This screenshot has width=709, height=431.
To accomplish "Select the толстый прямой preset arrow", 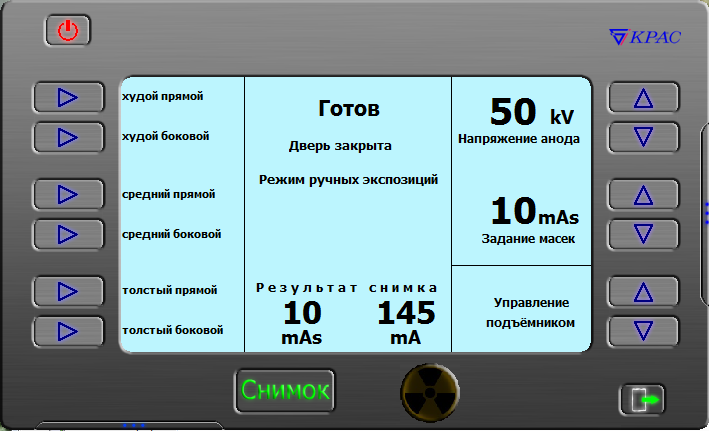I will [x=68, y=291].
